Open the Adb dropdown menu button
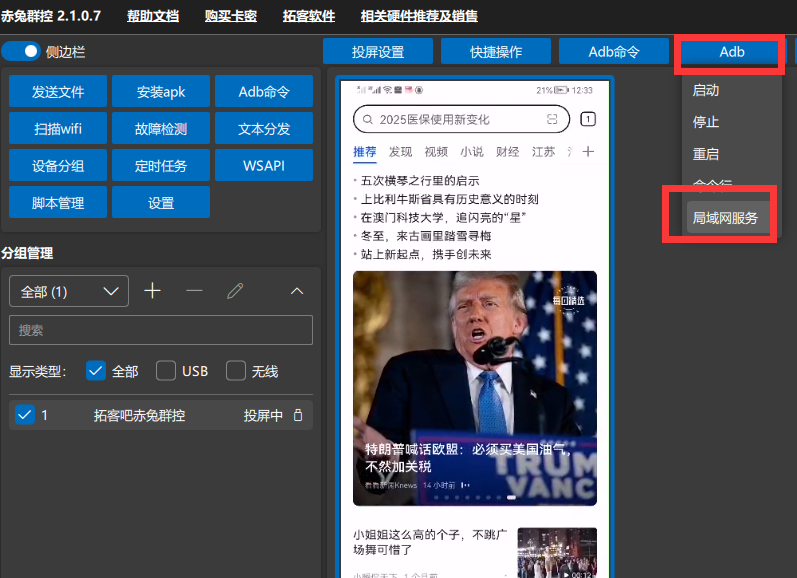 pyautogui.click(x=731, y=51)
